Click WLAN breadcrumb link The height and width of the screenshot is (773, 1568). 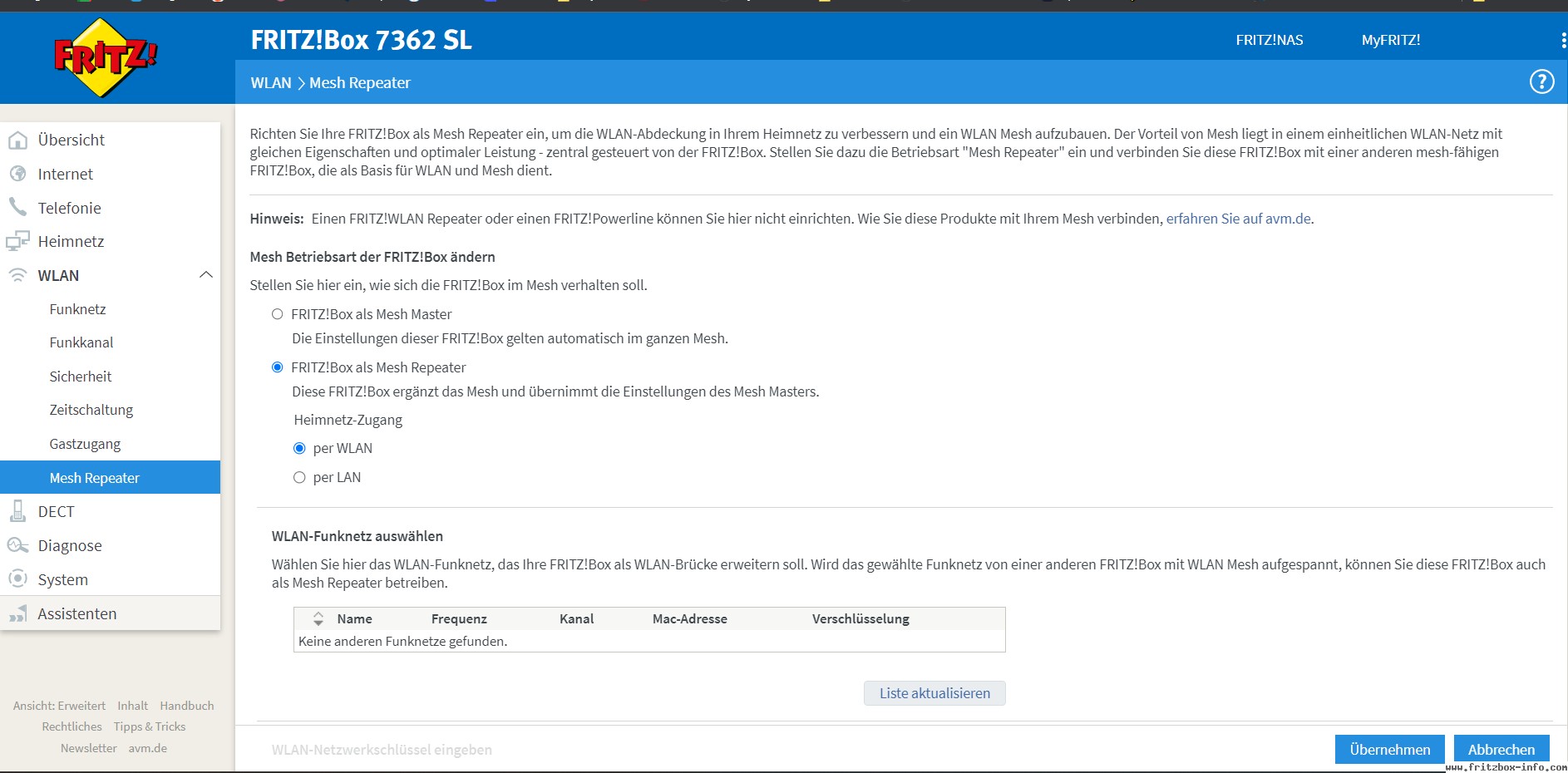271,82
